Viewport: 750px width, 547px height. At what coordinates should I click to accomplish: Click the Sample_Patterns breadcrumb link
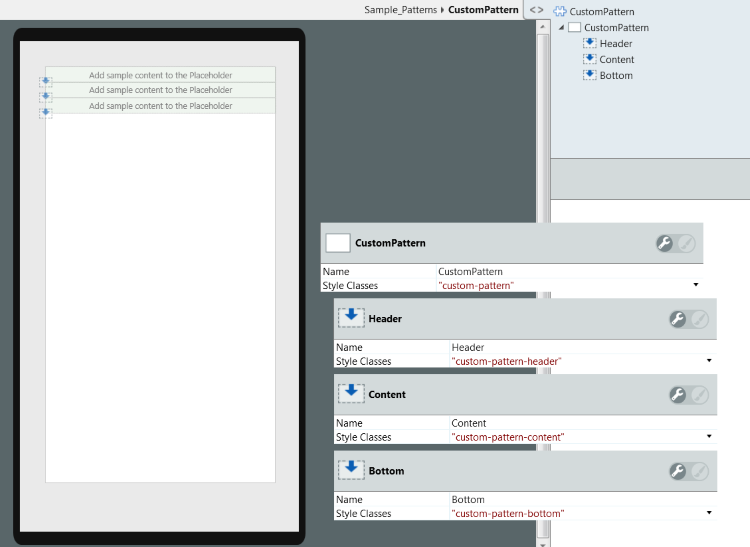click(400, 10)
